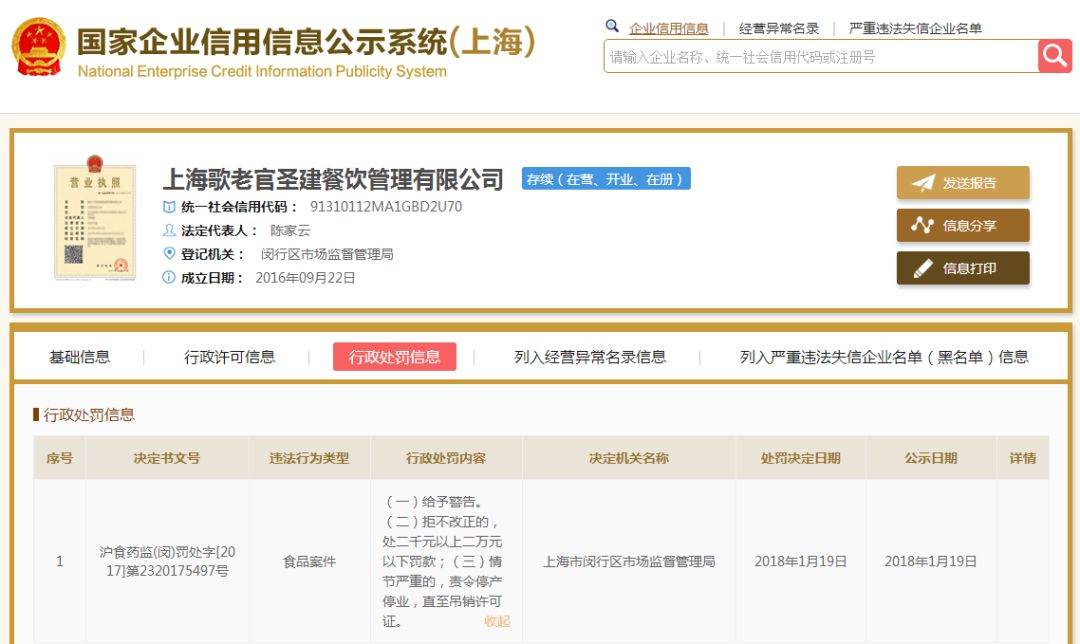
Task: Click document number 沪食药监(闵)罚处字[2017]第2320175497号
Action: (167, 561)
